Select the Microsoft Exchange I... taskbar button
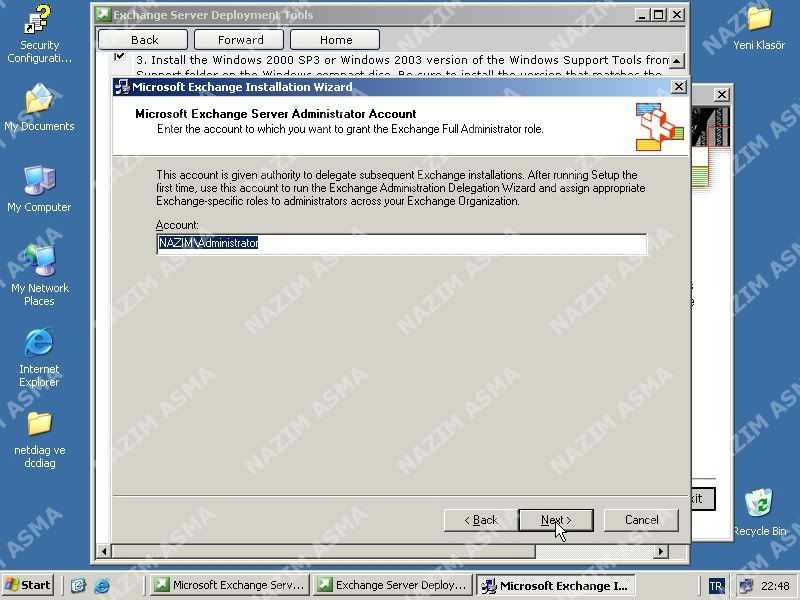 tap(556, 585)
